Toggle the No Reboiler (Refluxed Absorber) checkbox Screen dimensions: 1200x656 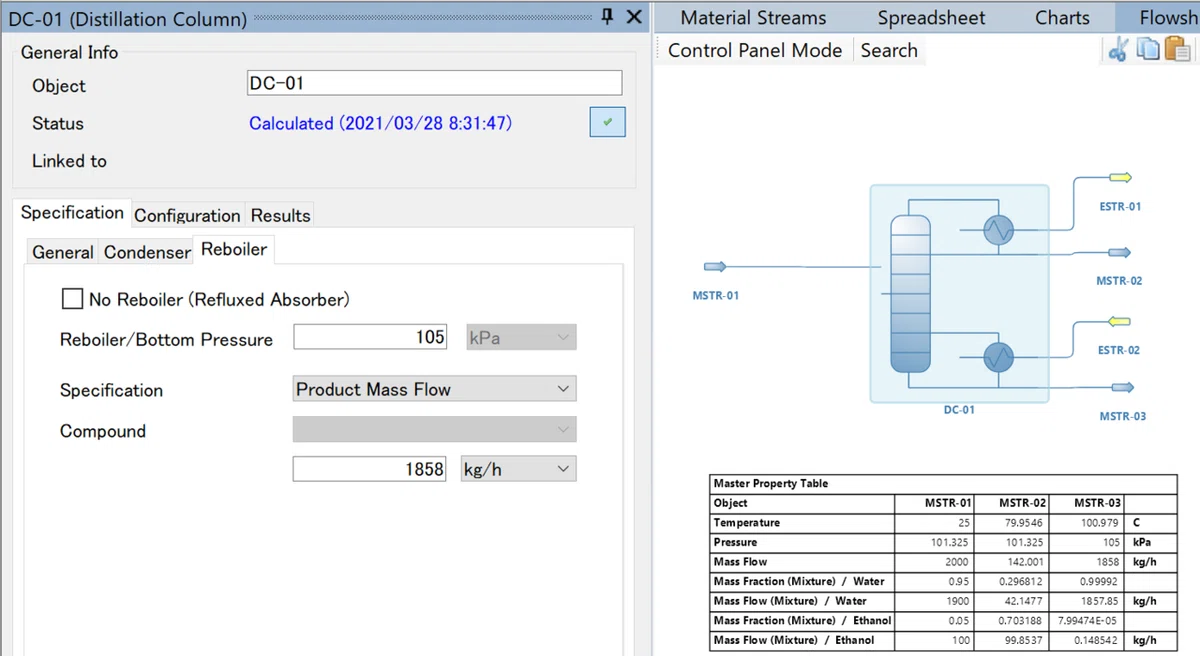pyautogui.click(x=72, y=299)
